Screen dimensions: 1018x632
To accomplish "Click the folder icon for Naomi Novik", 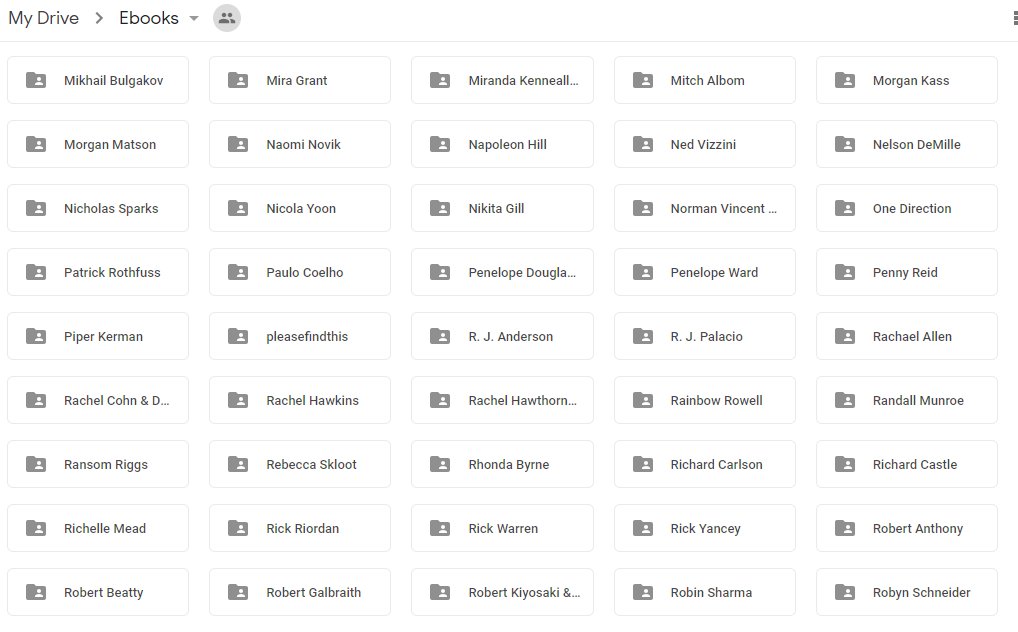I will (x=238, y=144).
